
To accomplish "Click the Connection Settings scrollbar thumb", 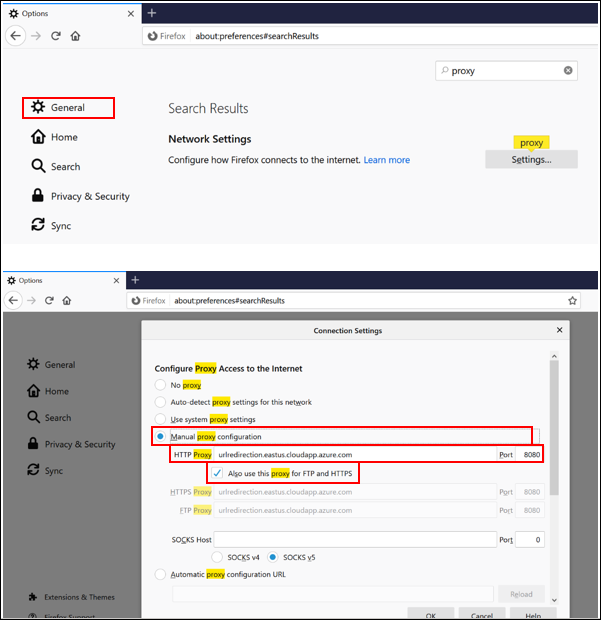I will (554, 427).
